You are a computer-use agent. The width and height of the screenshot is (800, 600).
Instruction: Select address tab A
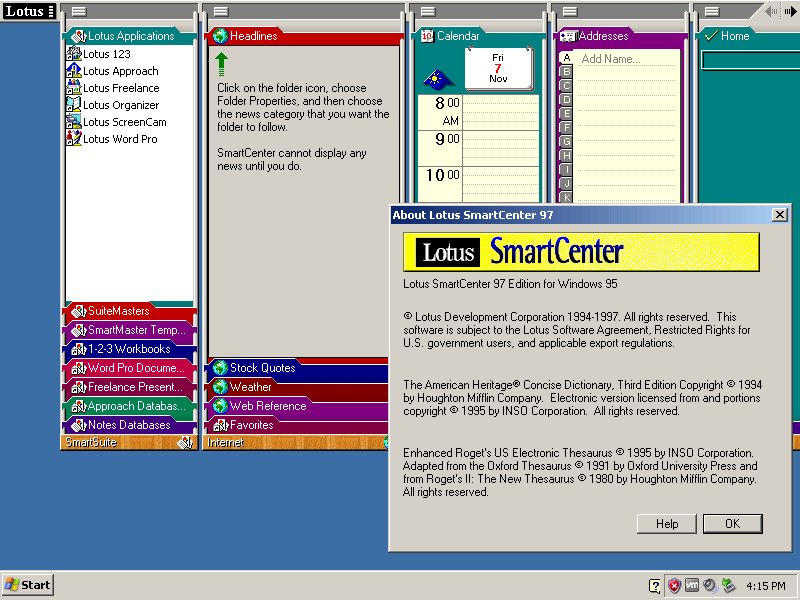pyautogui.click(x=566, y=58)
